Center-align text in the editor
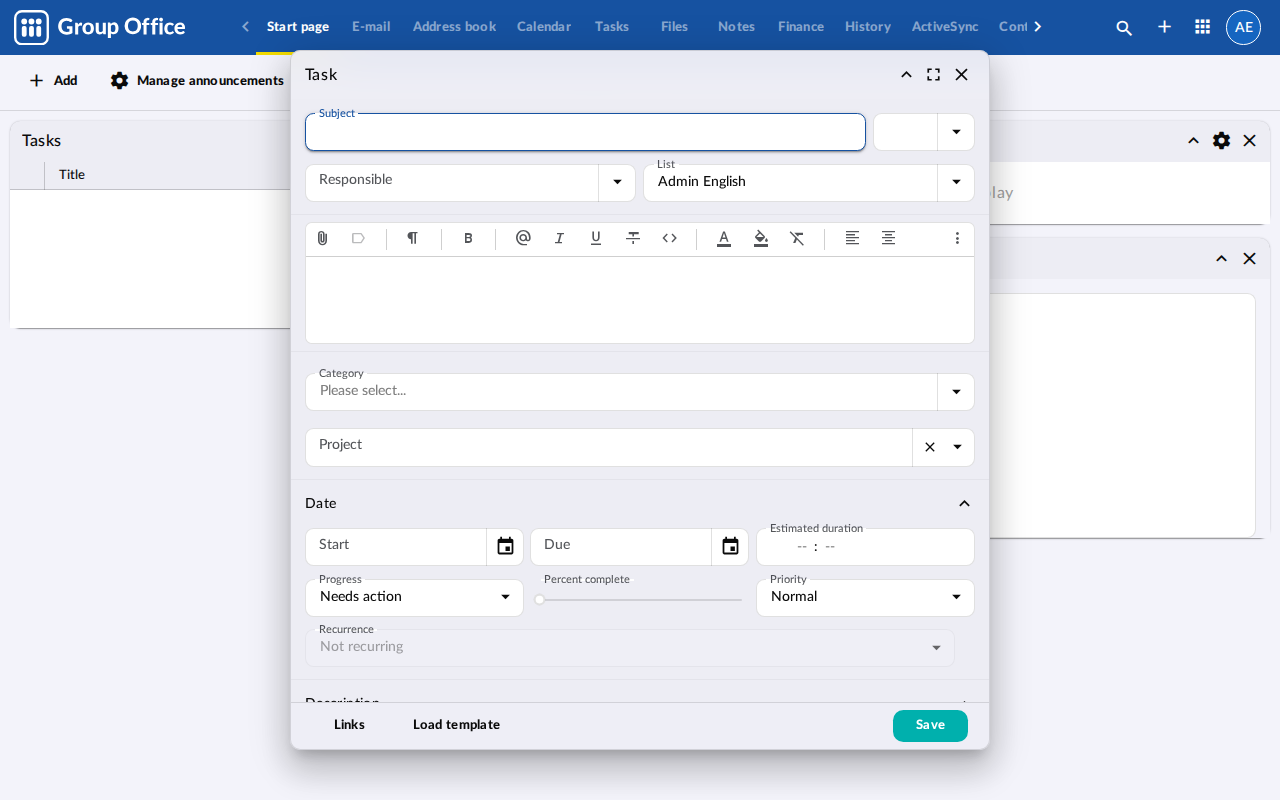Image resolution: width=1280 pixels, height=800 pixels. click(x=888, y=238)
